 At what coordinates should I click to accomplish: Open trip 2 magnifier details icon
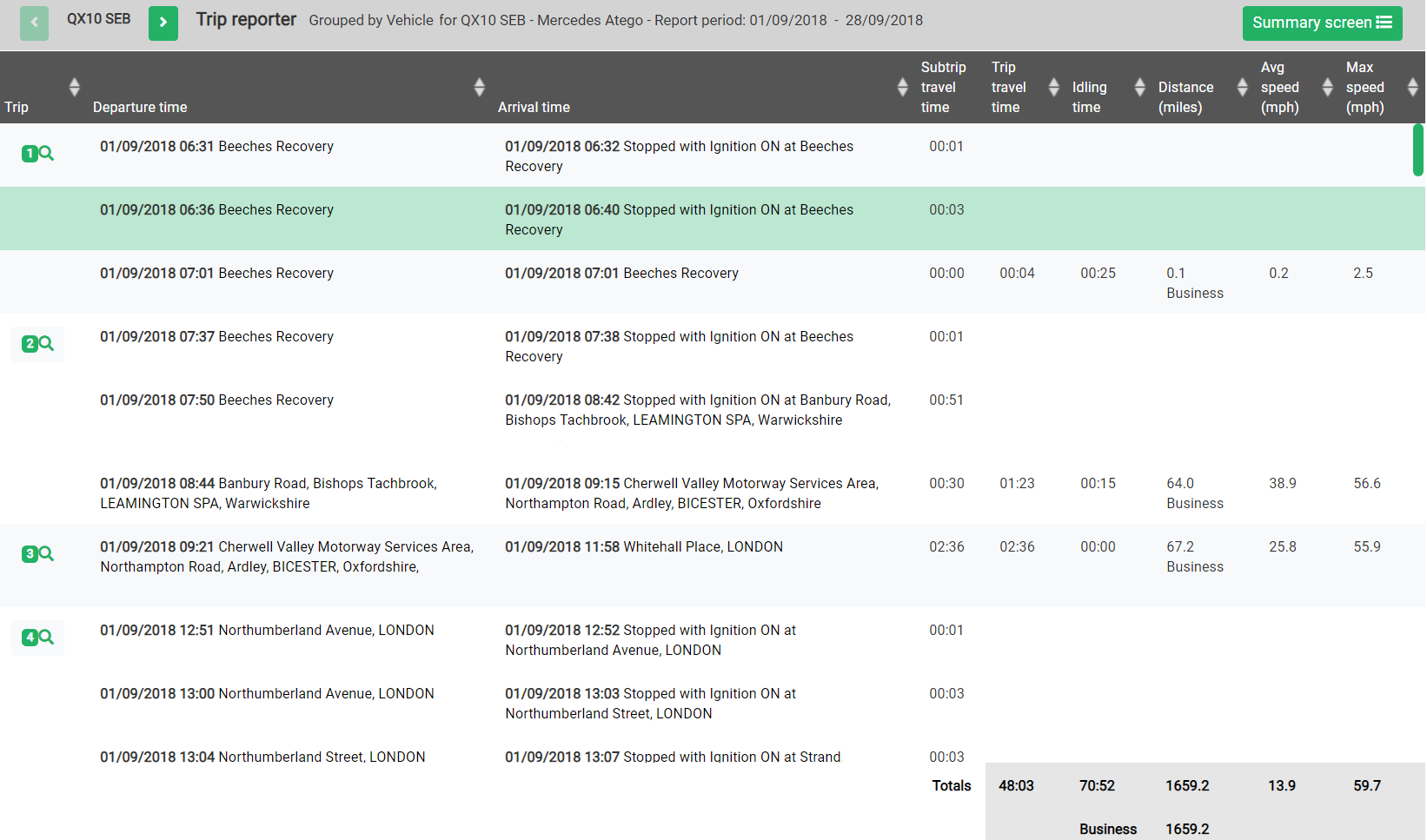pyautogui.click(x=37, y=344)
